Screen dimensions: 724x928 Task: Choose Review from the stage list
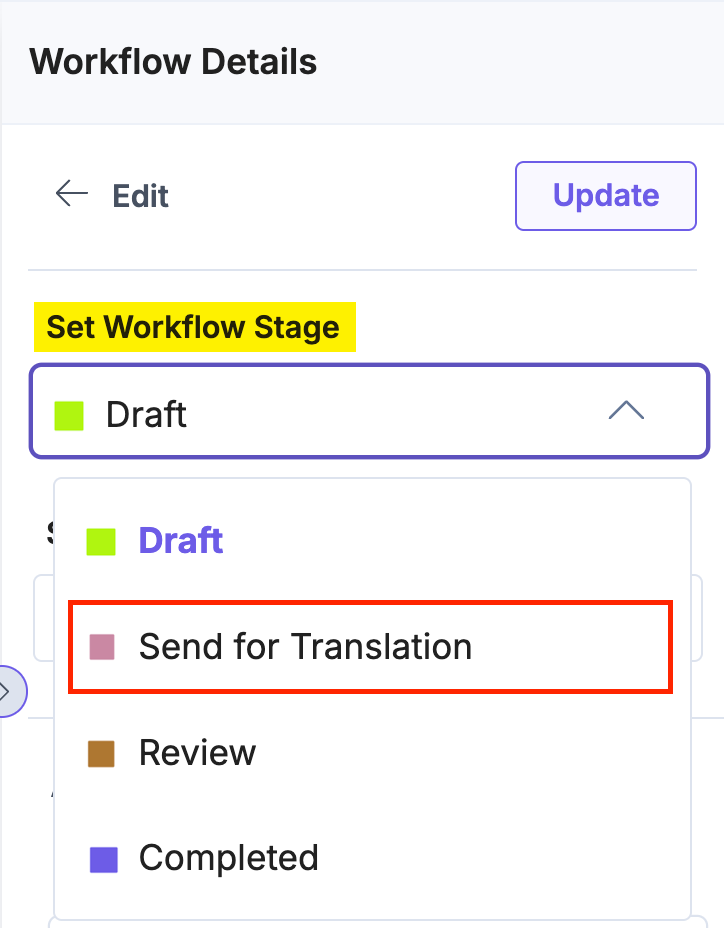[197, 752]
